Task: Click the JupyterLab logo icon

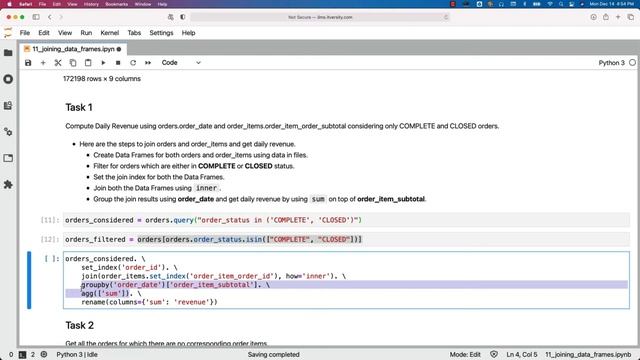Action: tap(8, 33)
